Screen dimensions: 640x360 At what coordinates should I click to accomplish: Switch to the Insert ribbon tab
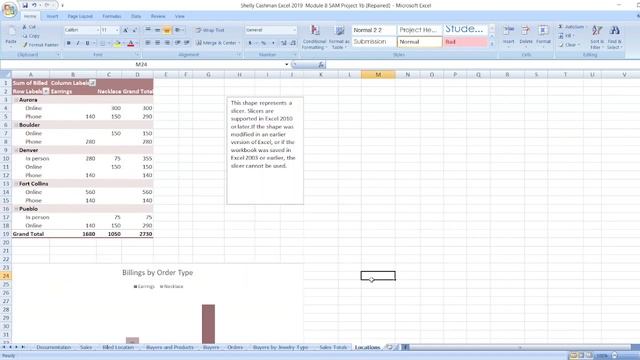(52, 16)
